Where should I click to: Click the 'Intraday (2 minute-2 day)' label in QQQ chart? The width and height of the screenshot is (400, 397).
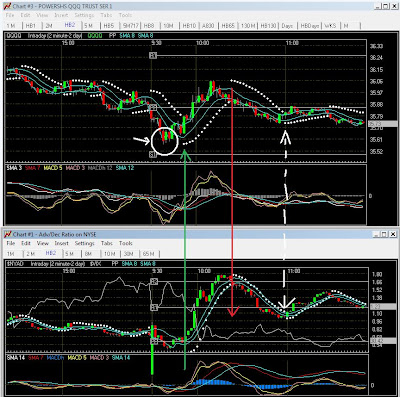click(55, 35)
